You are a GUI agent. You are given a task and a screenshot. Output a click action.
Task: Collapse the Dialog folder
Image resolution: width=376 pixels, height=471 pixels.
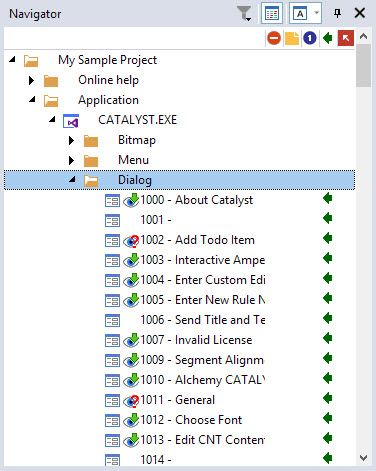pyautogui.click(x=72, y=180)
